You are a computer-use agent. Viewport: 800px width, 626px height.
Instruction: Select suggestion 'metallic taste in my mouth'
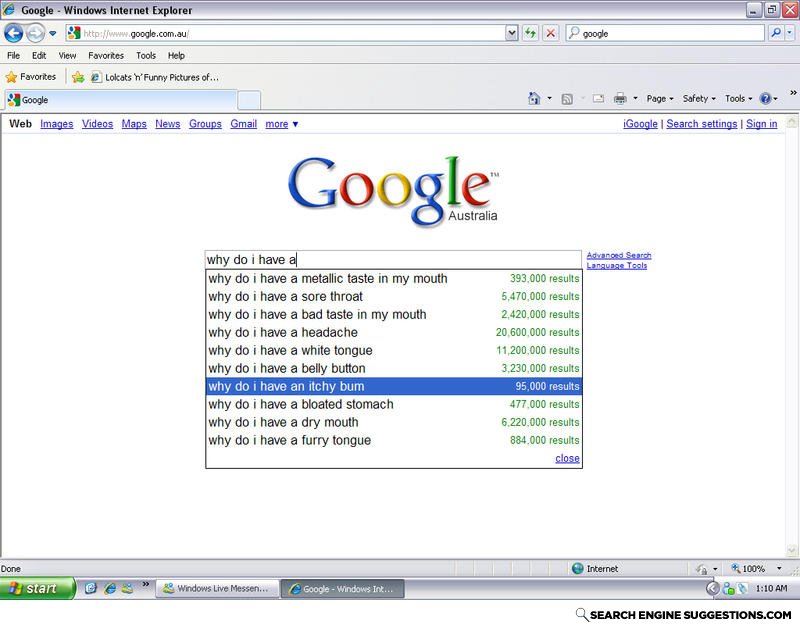coord(394,279)
